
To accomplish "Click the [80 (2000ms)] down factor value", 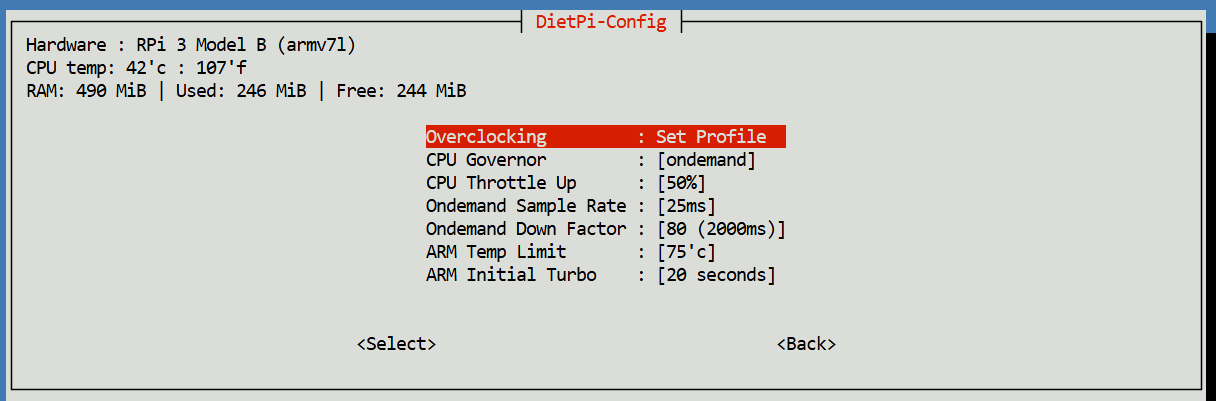I will [721, 229].
